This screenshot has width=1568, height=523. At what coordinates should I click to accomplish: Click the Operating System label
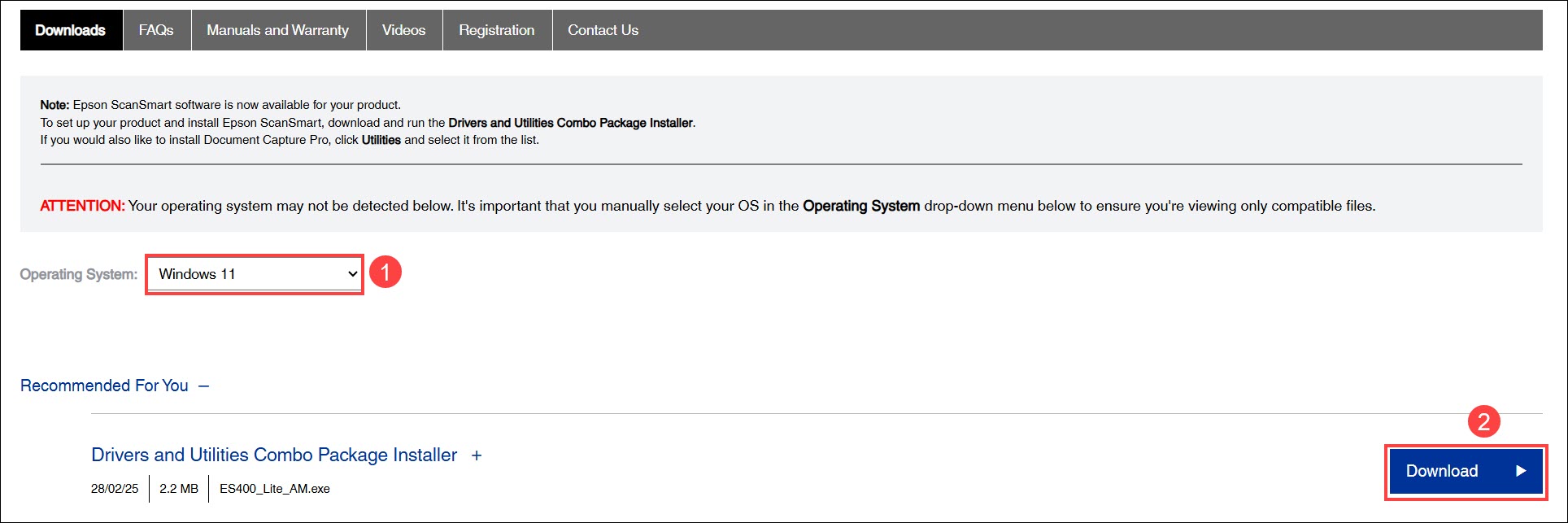(79, 275)
